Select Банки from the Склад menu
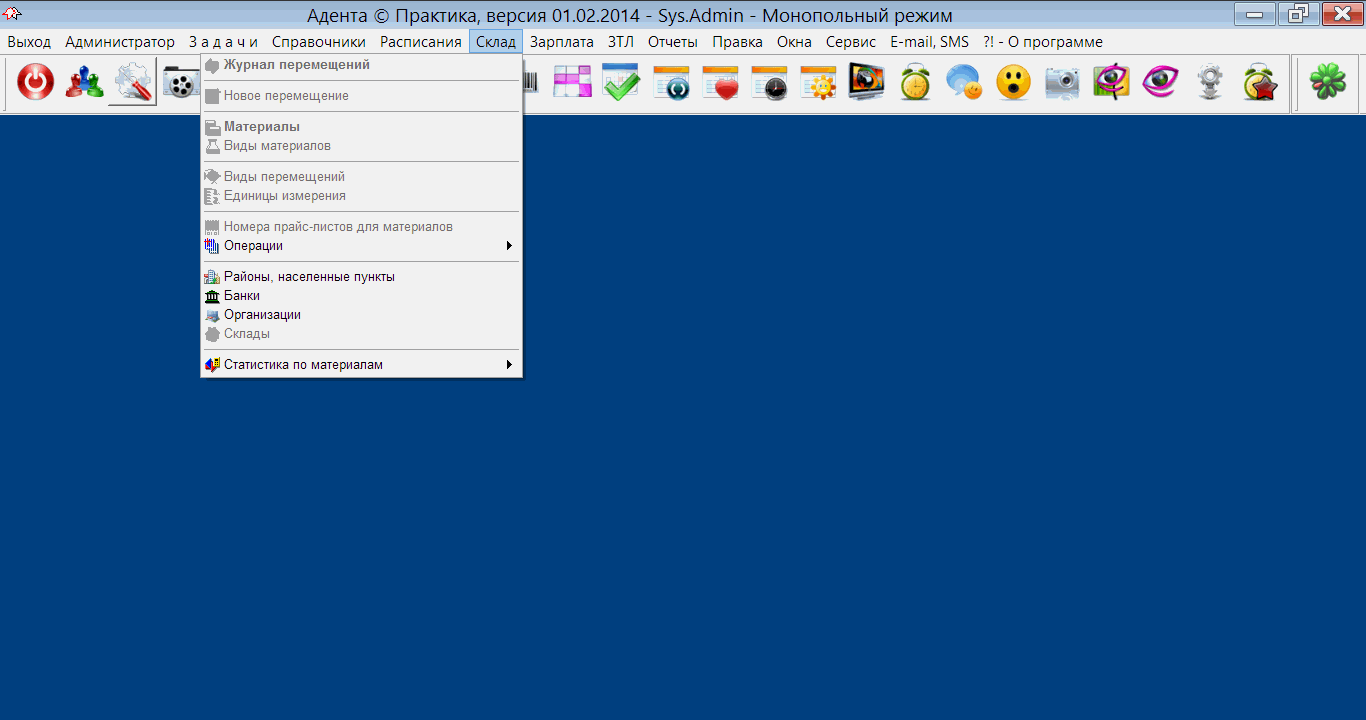Image resolution: width=1366 pixels, height=720 pixels. click(242, 296)
